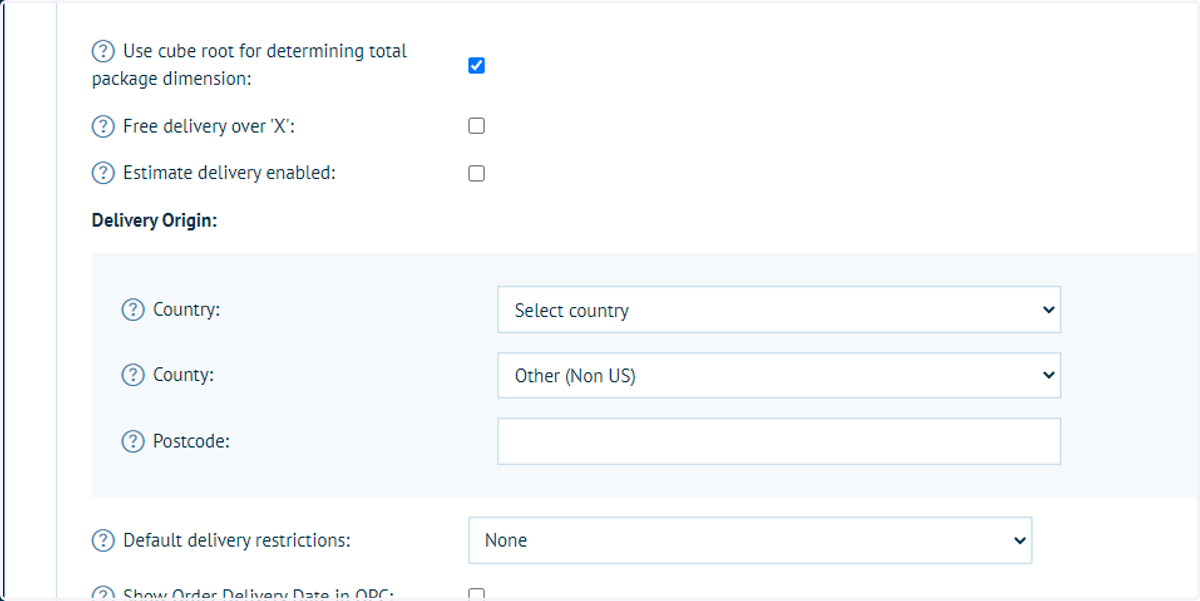Open County dropdown showing Other (Non US)
The image size is (1200, 601).
coord(779,376)
